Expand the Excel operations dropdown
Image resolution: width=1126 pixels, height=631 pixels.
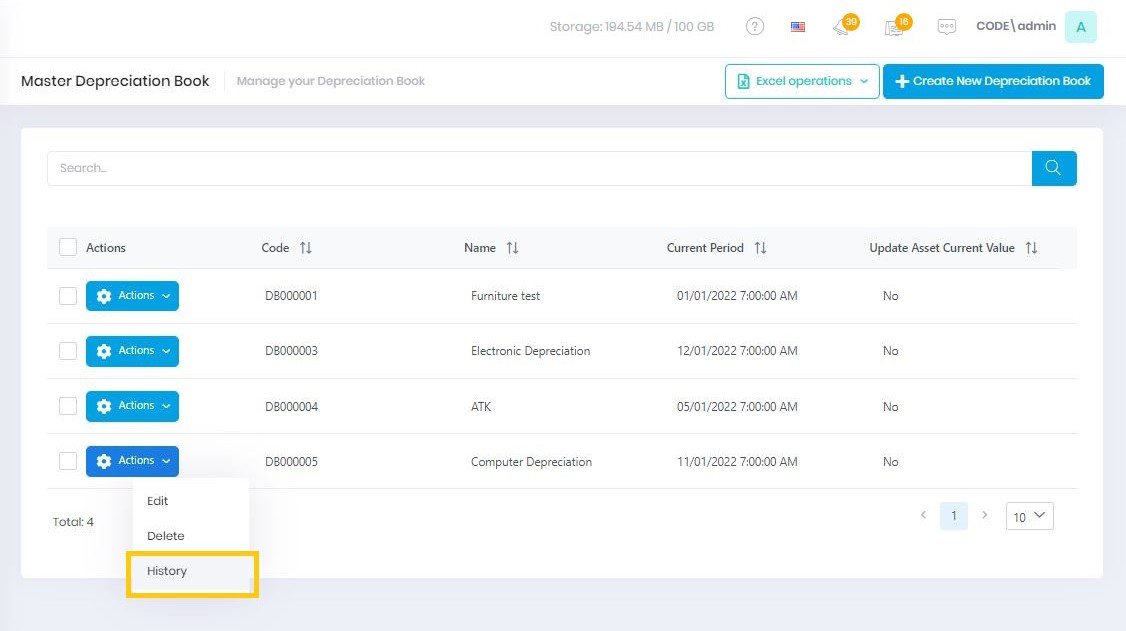click(802, 82)
